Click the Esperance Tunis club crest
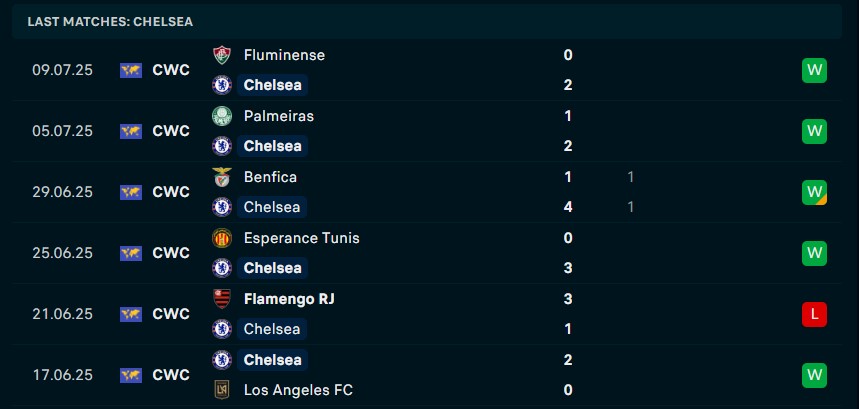The width and height of the screenshot is (859, 409). coord(222,238)
